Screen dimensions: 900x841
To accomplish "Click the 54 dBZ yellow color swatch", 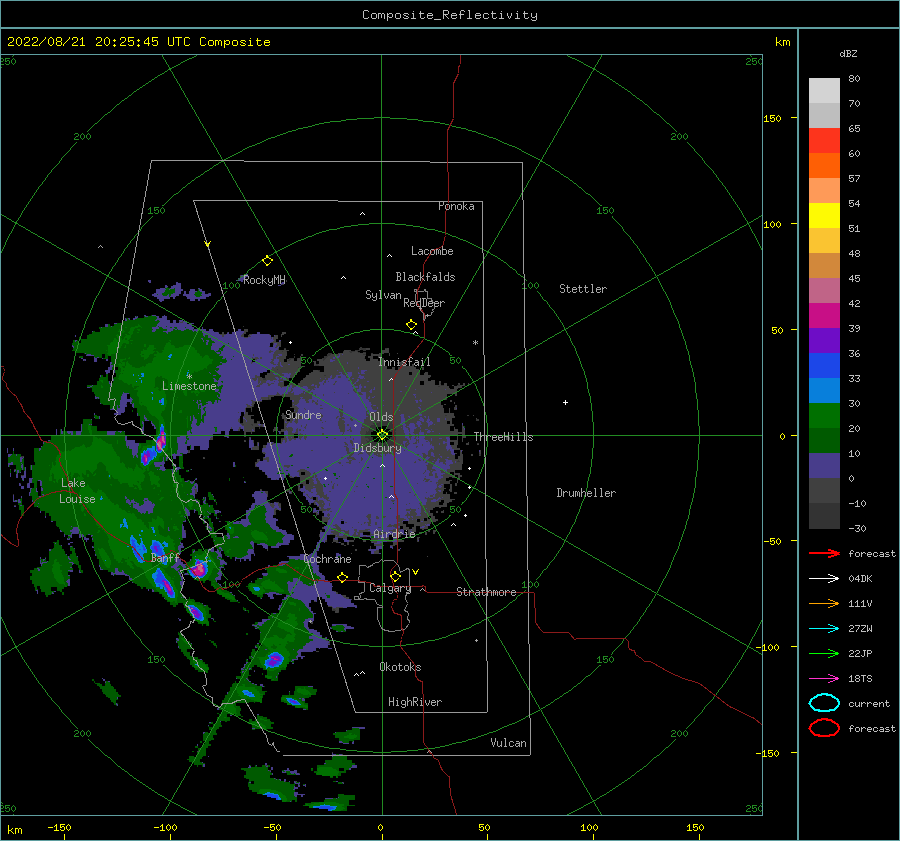I will (824, 215).
